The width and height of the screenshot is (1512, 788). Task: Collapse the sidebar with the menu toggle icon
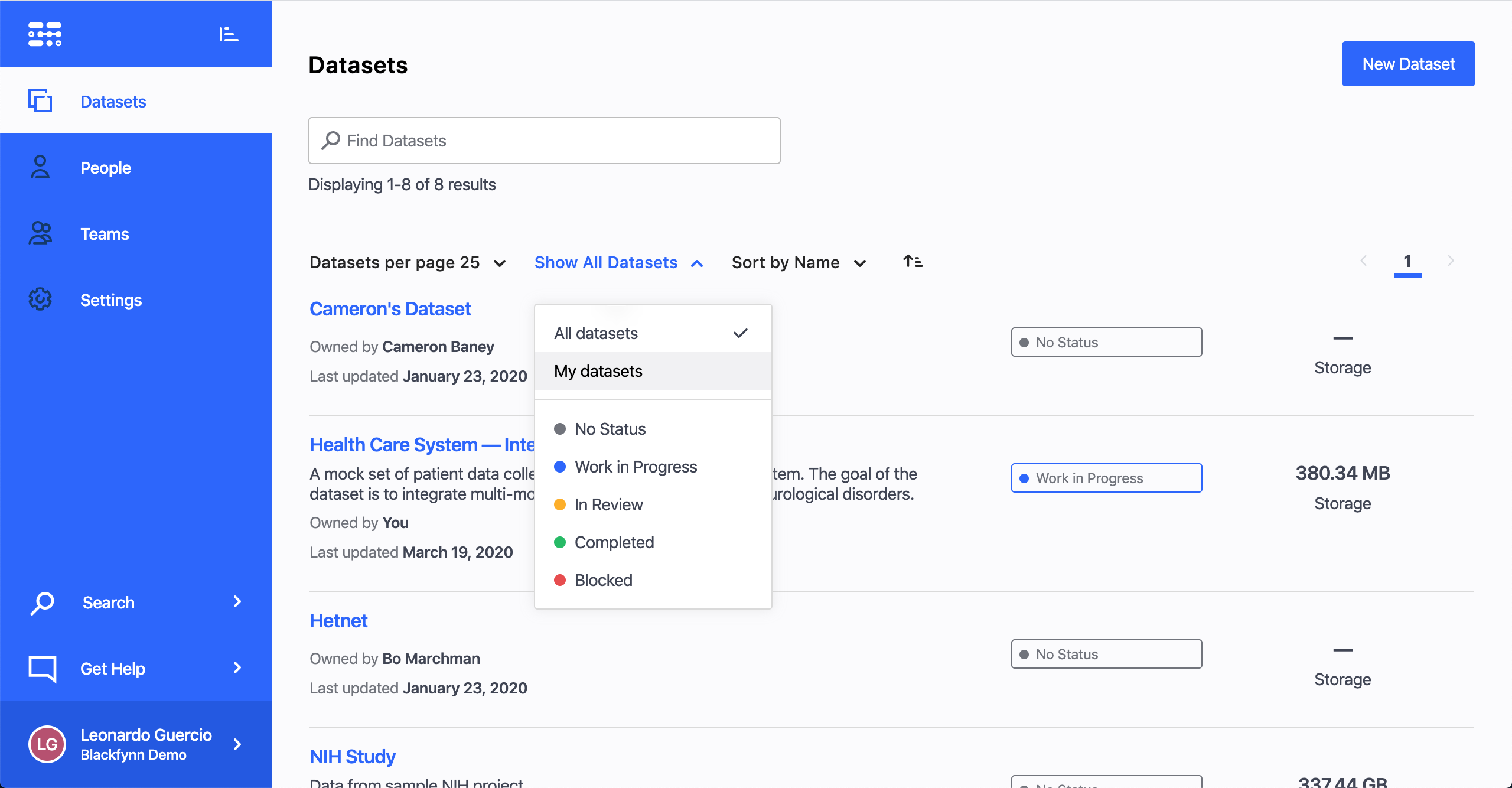[x=228, y=34]
